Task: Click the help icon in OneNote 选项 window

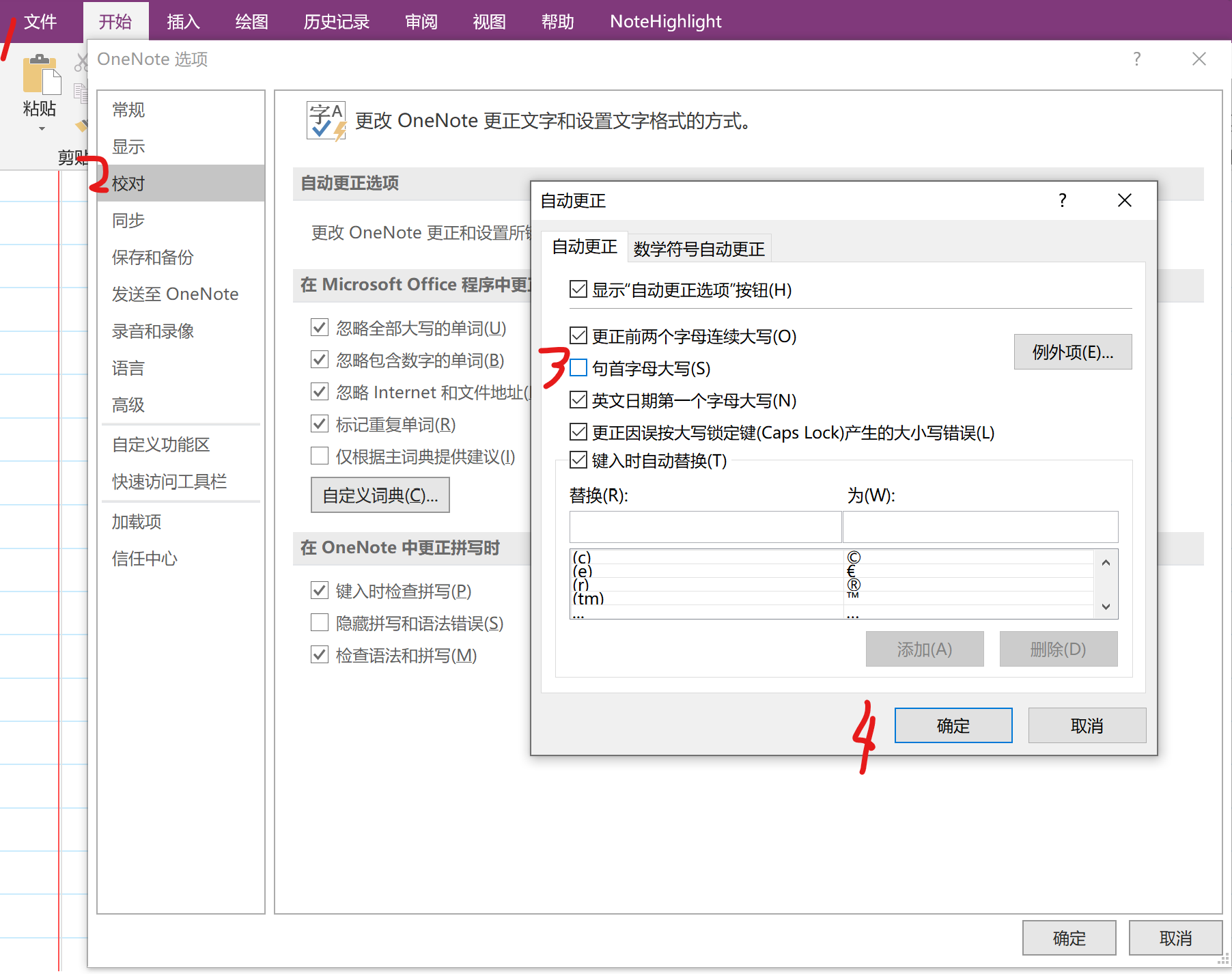Action: [x=1137, y=59]
